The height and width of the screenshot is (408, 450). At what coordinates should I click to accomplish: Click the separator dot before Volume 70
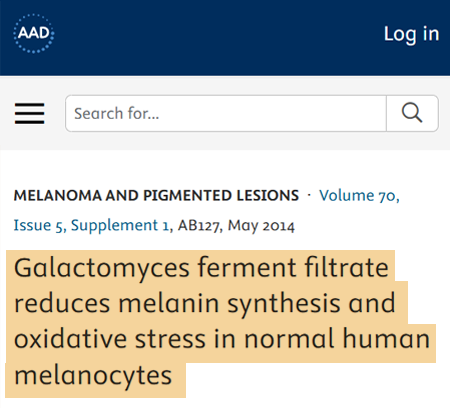(309, 195)
